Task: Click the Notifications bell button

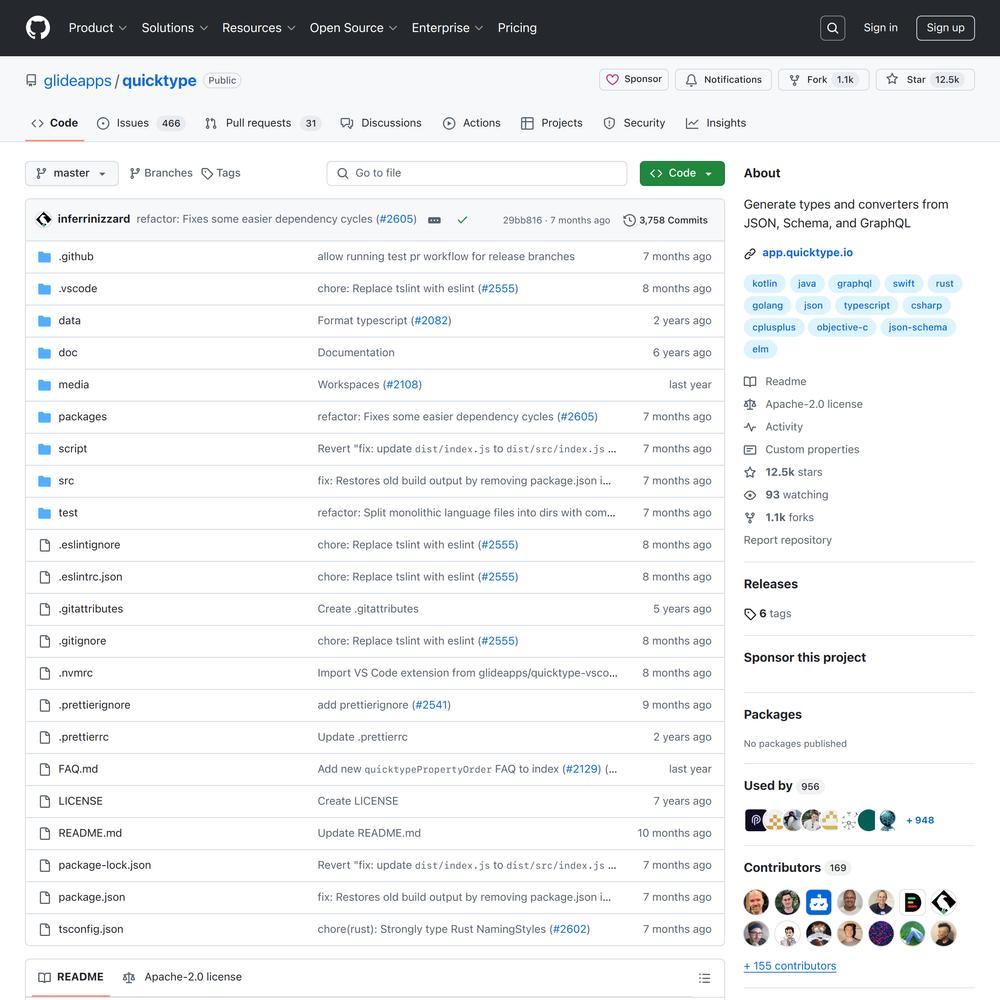Action: [723, 80]
